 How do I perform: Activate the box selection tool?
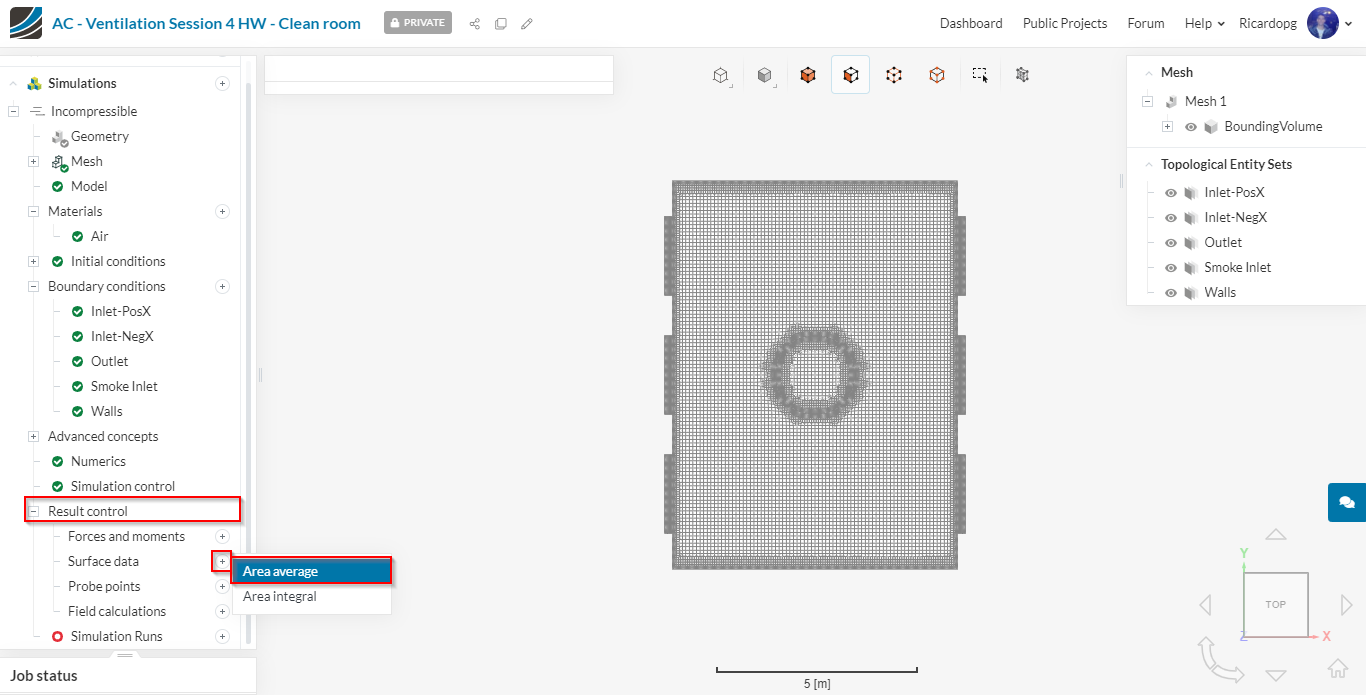(x=980, y=75)
